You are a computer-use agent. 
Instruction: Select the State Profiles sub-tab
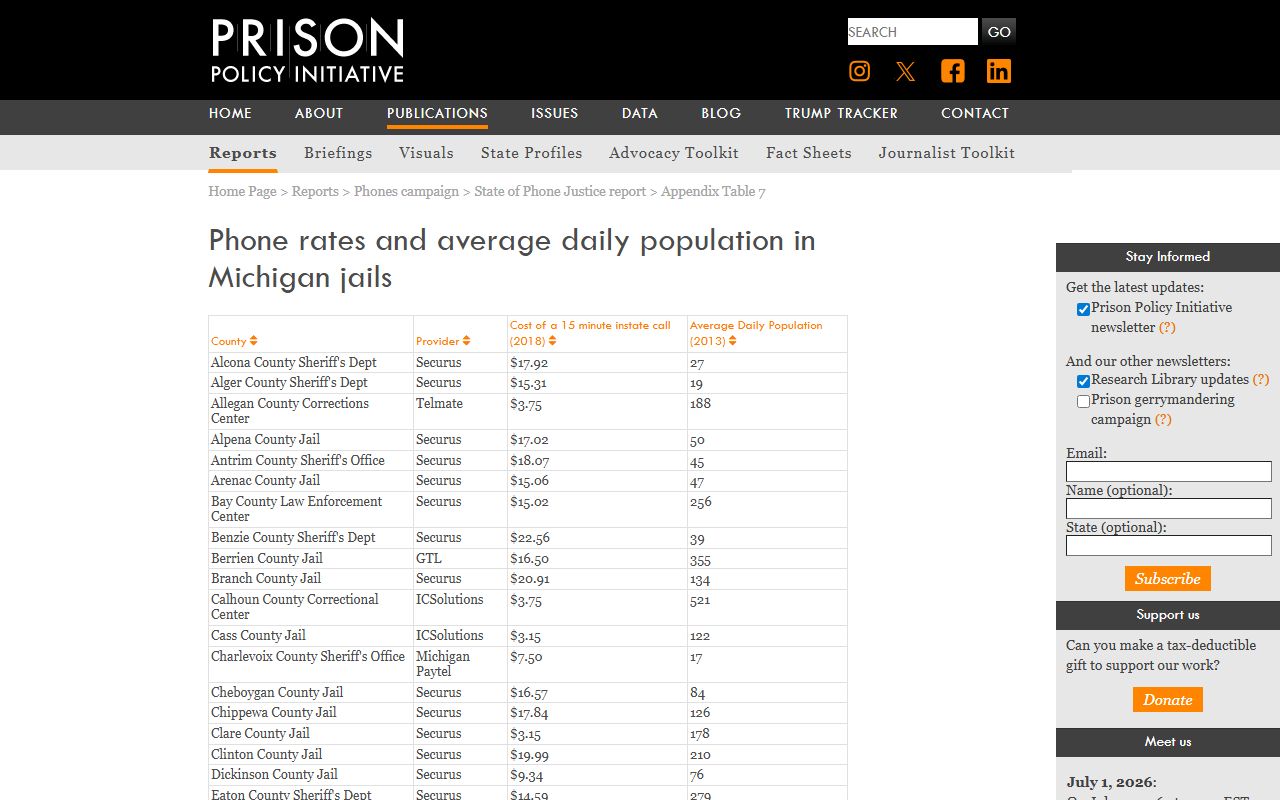(x=531, y=153)
